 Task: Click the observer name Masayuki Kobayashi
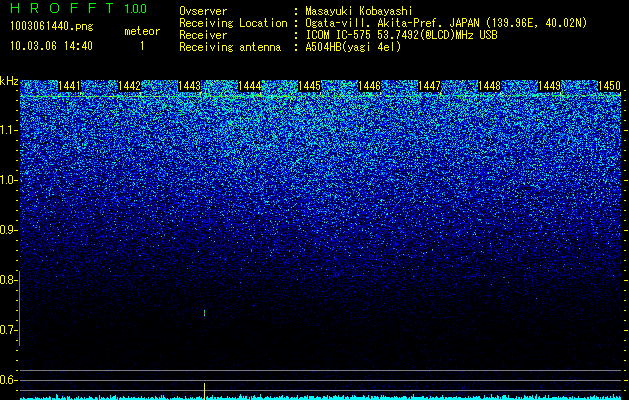pyautogui.click(x=359, y=11)
